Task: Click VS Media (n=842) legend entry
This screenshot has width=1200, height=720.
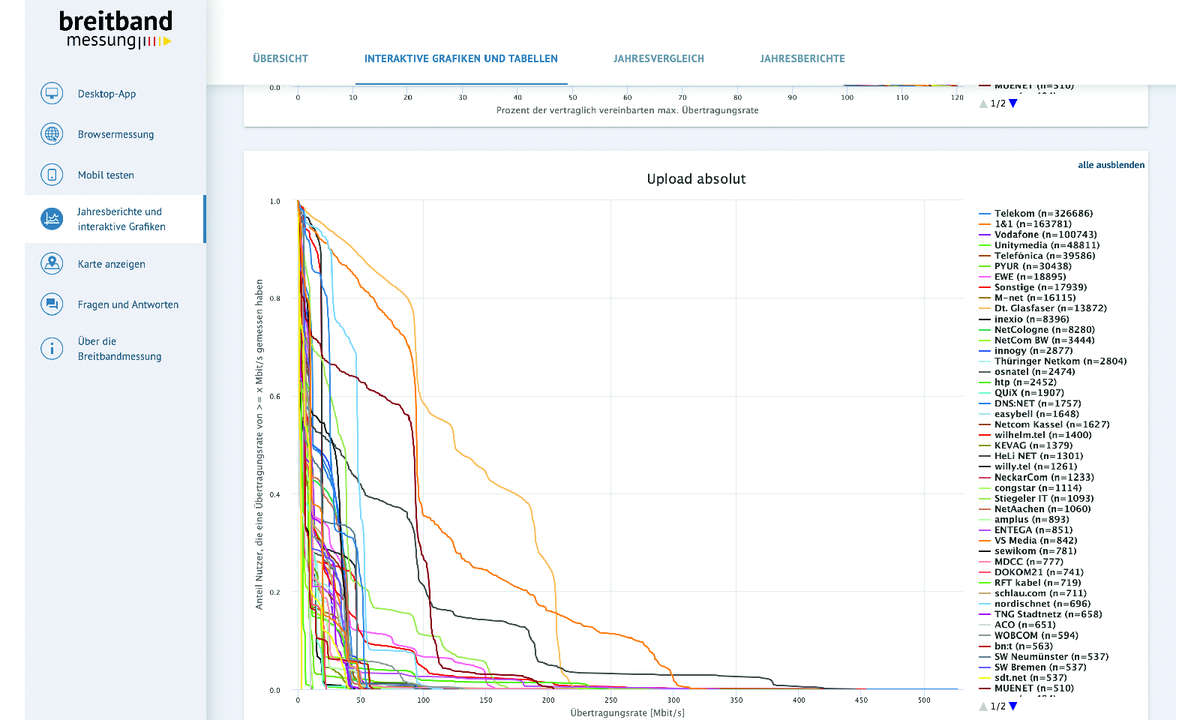Action: [1029, 540]
